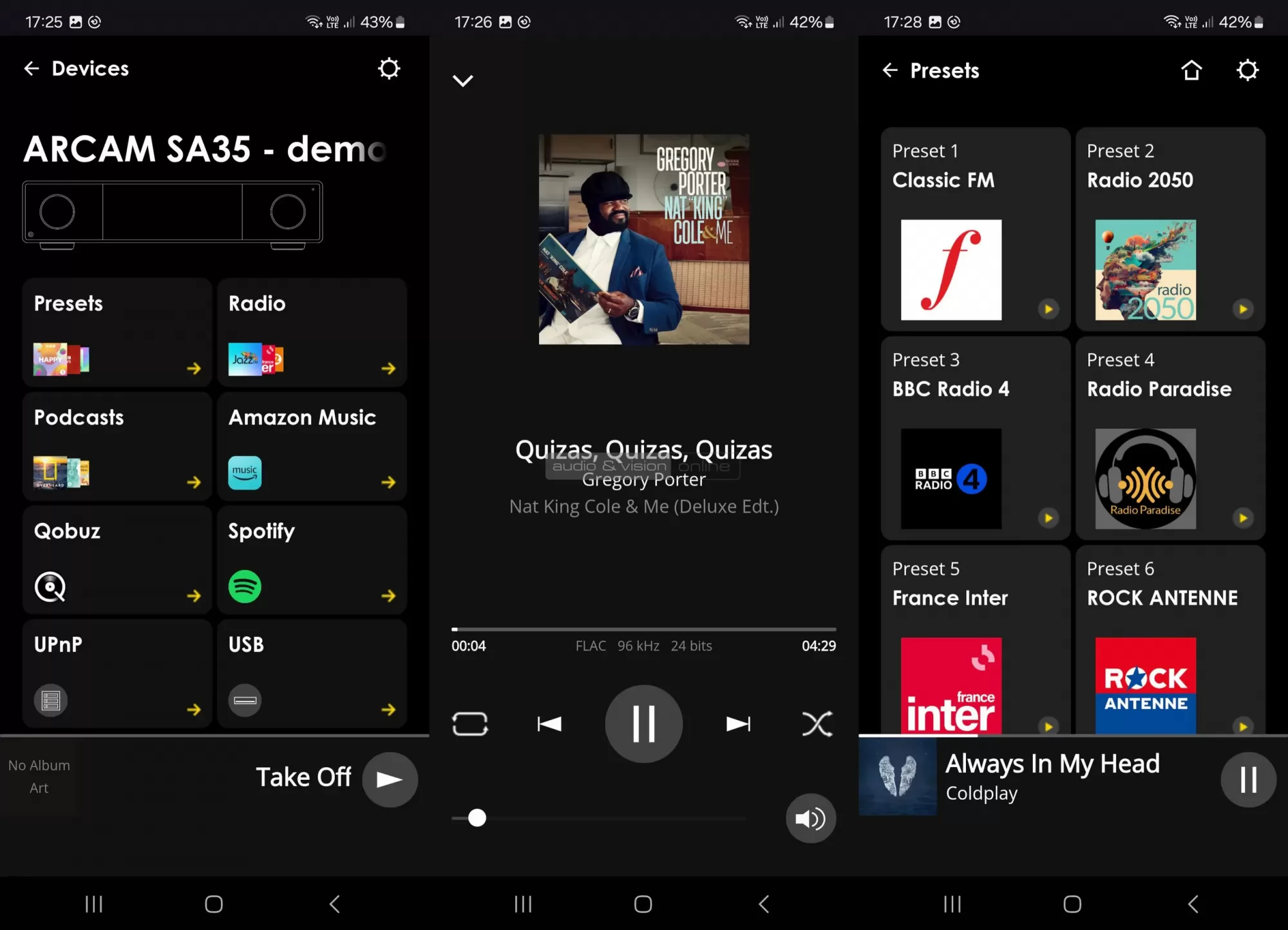Viewport: 1288px width, 930px height.
Task: Seek on the track progress bar
Action: tap(644, 629)
